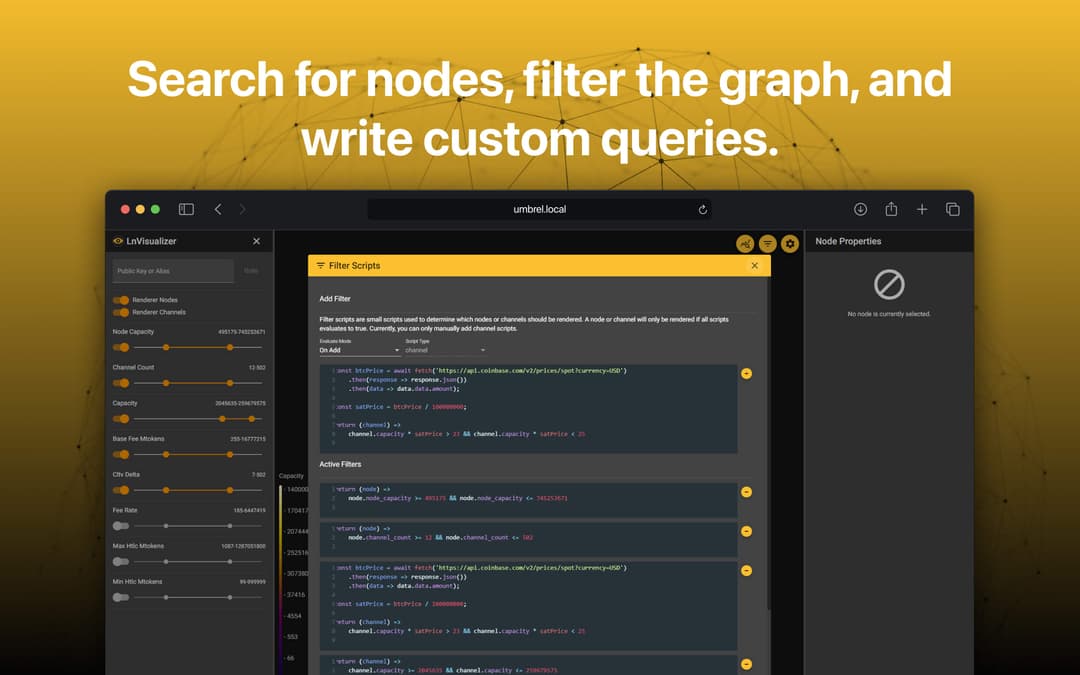
Task: Toggle Renderer Channels in the sidebar
Action: coord(119,312)
